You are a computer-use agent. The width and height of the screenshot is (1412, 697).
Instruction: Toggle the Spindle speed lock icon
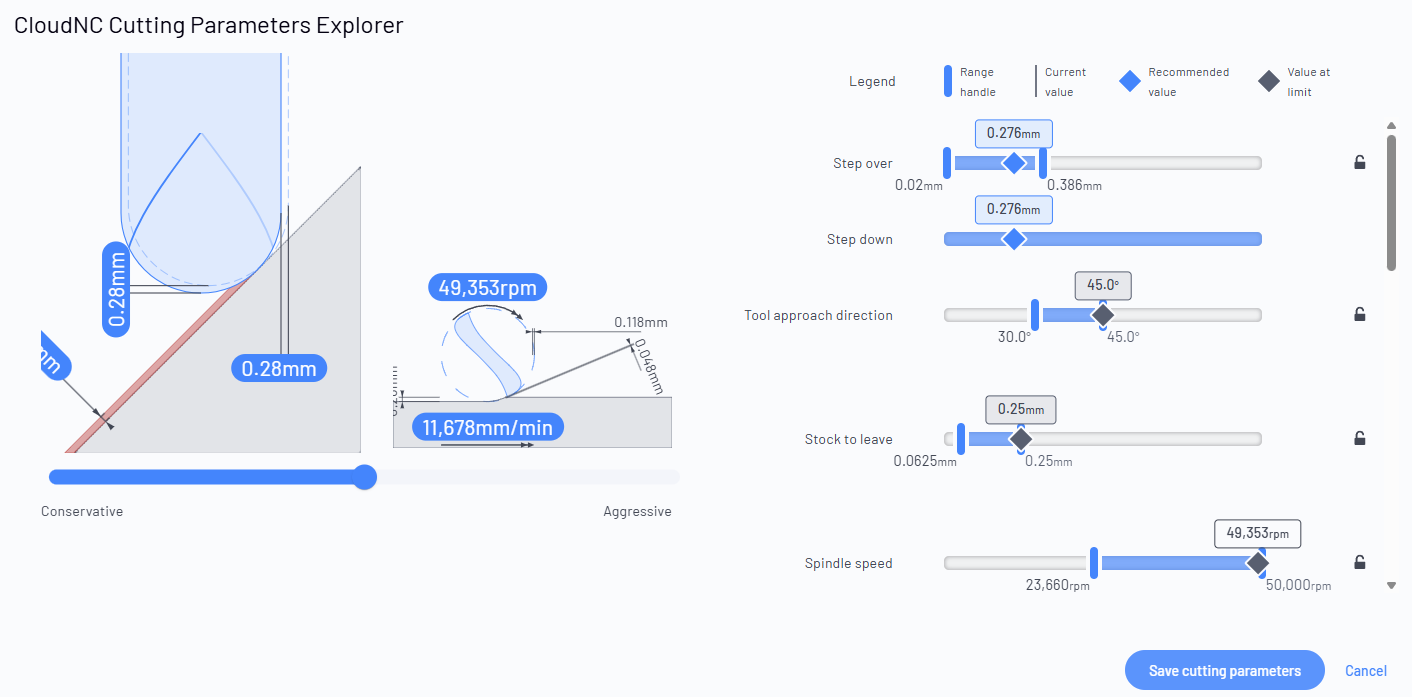[x=1359, y=562]
